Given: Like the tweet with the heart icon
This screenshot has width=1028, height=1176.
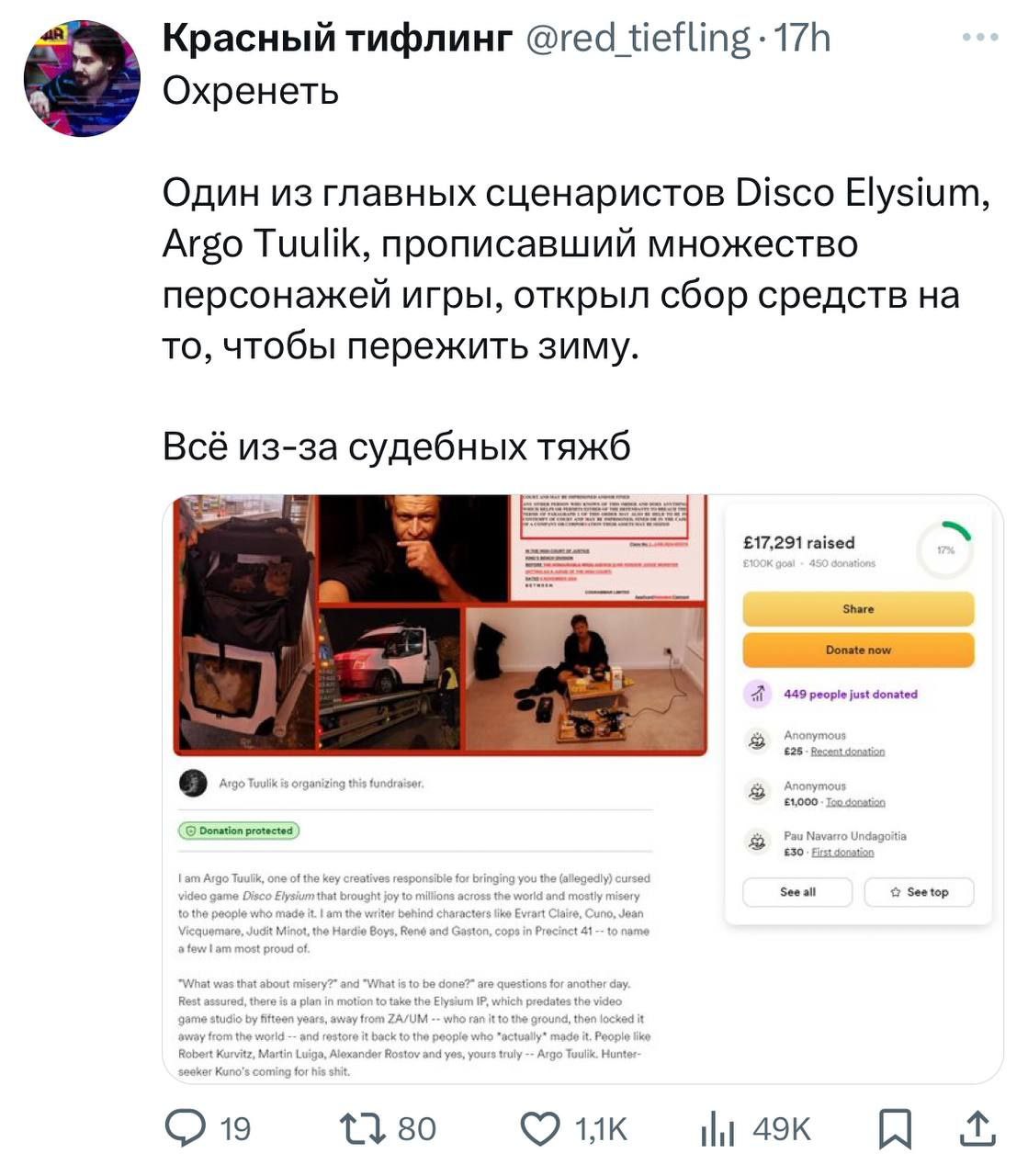Looking at the screenshot, I should point(540,1129).
